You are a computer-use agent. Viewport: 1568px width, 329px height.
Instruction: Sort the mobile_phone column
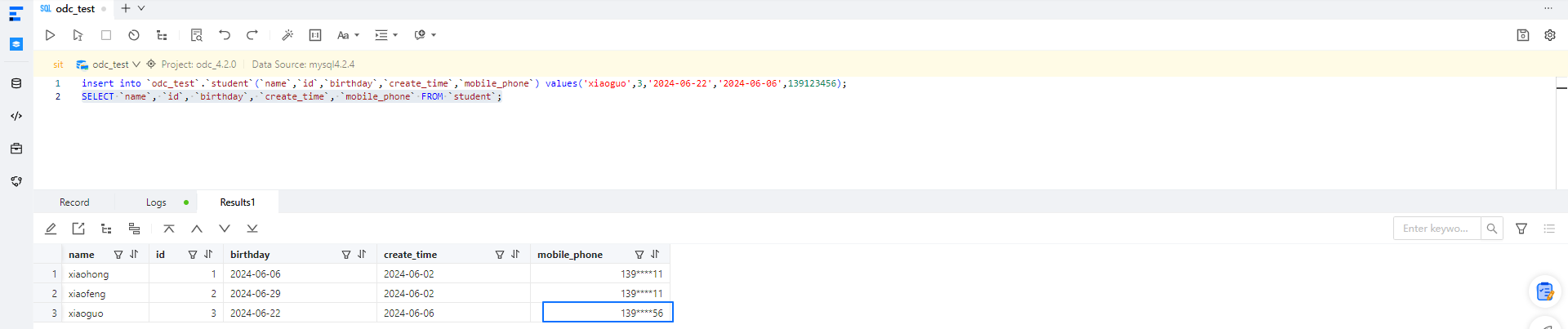click(655, 255)
